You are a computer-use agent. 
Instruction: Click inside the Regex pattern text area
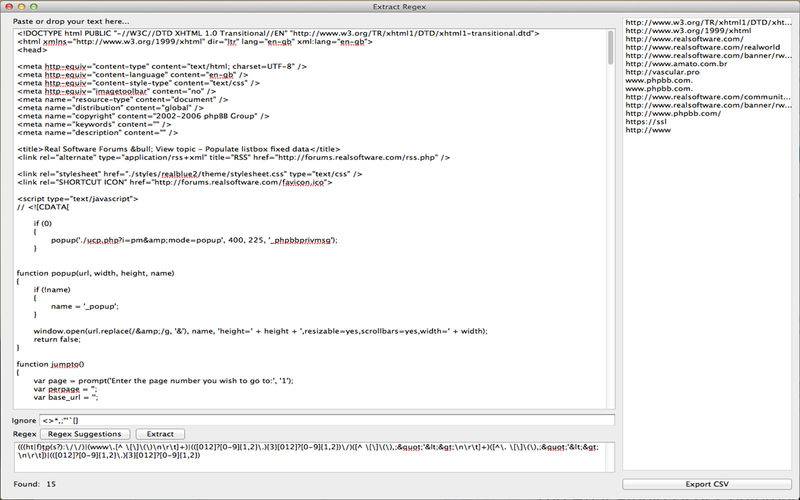[309, 457]
